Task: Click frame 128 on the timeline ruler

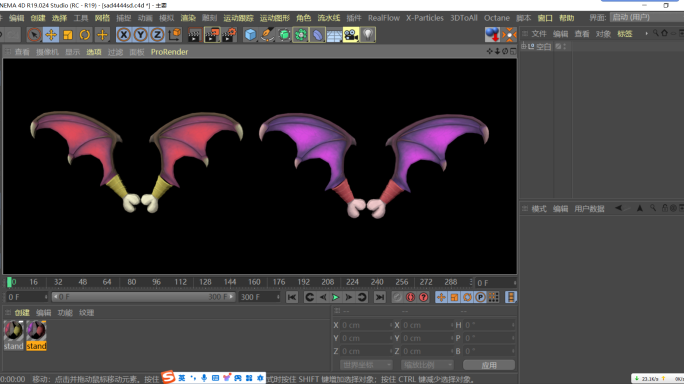Action: 205,282
